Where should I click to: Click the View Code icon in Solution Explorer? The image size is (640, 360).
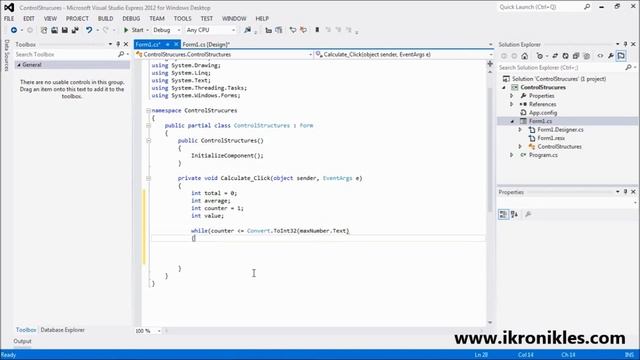600,56
